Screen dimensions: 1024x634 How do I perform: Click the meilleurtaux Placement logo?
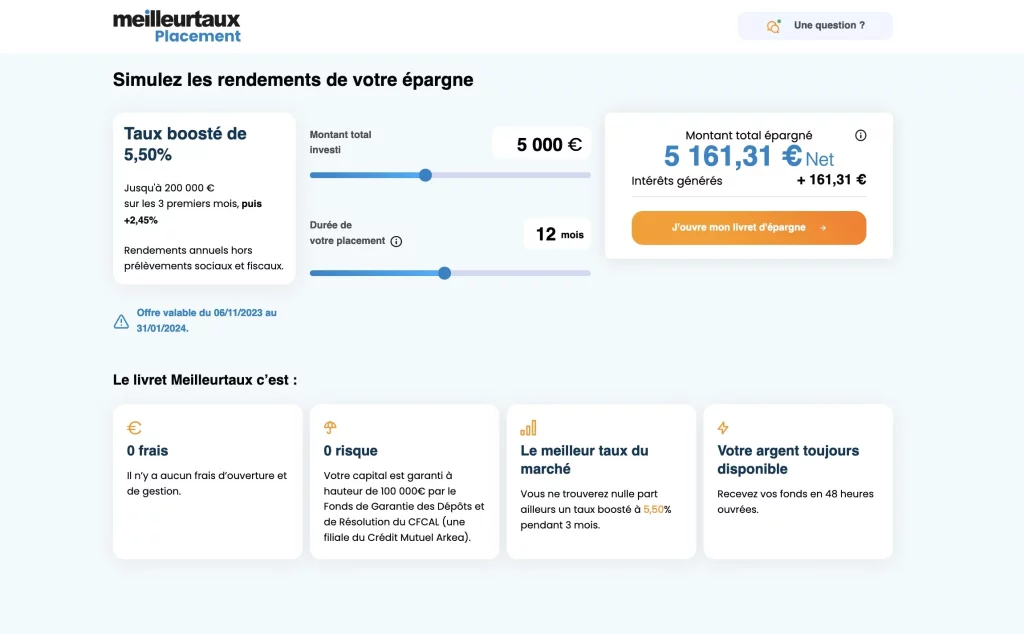[x=177, y=27]
